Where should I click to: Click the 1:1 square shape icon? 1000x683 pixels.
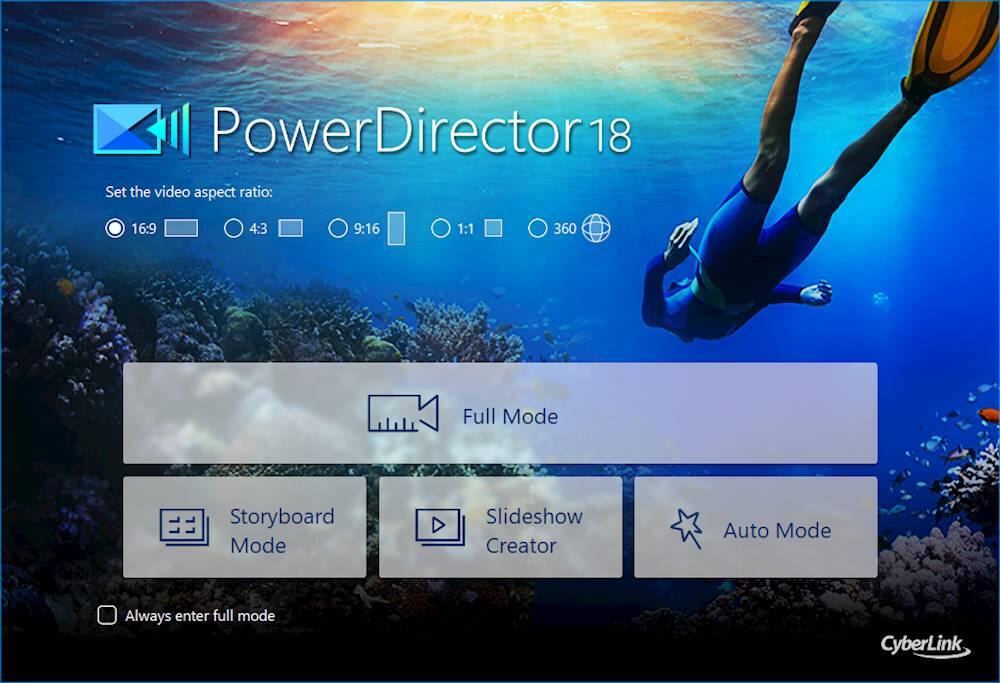(493, 228)
